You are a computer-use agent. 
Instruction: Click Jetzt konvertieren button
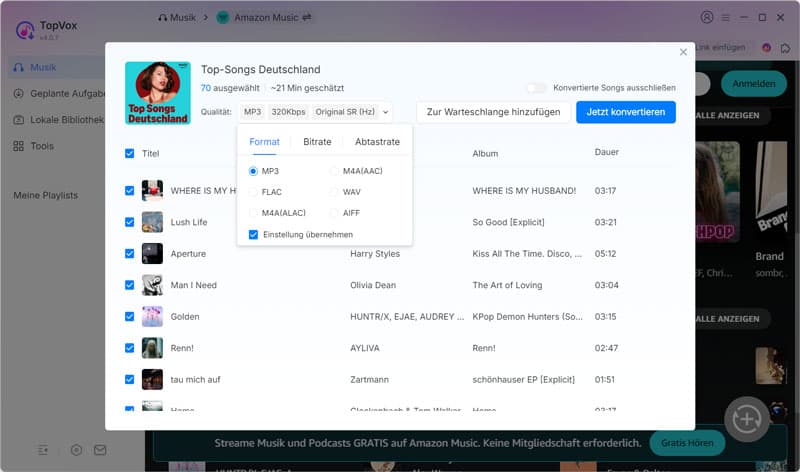(626, 112)
